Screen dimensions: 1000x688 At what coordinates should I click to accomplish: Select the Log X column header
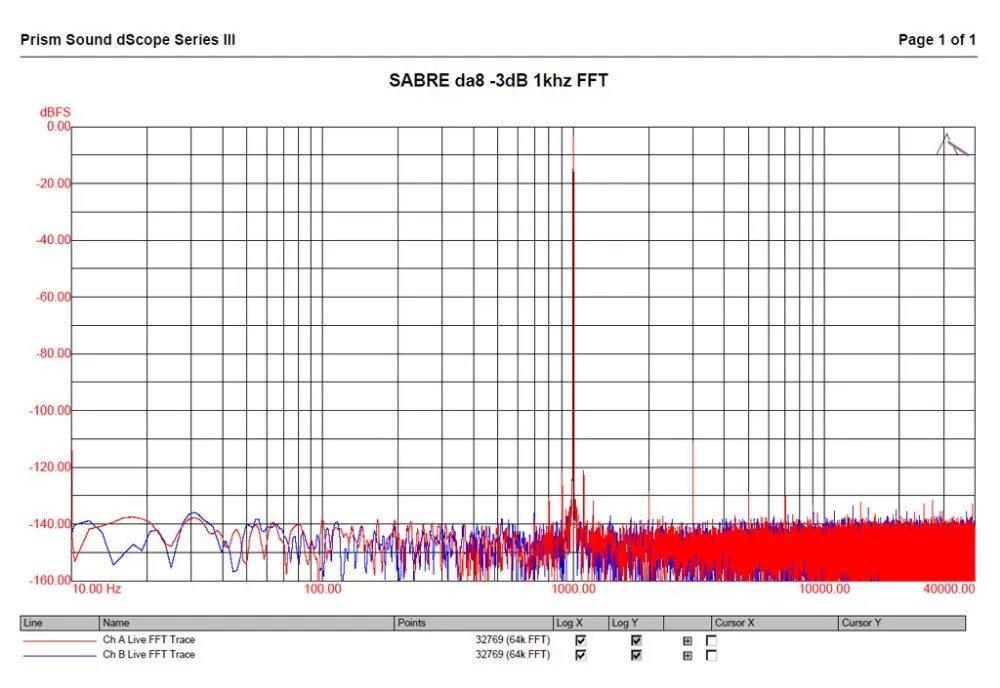tap(581, 623)
